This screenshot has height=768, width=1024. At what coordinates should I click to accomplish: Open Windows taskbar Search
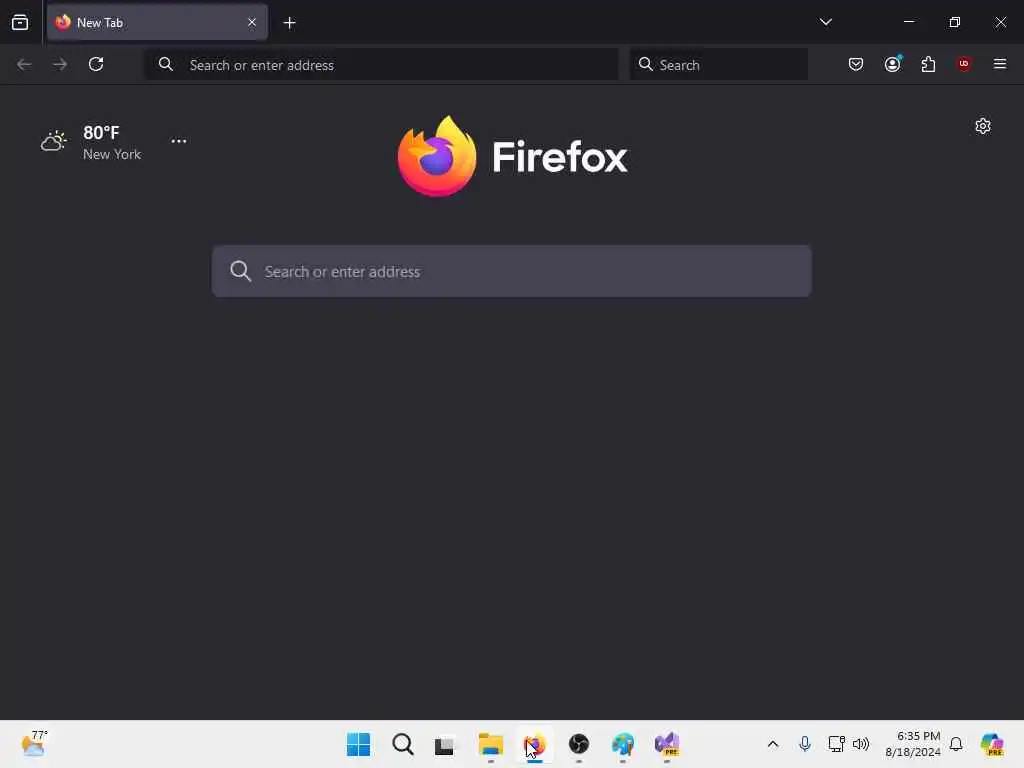point(403,744)
